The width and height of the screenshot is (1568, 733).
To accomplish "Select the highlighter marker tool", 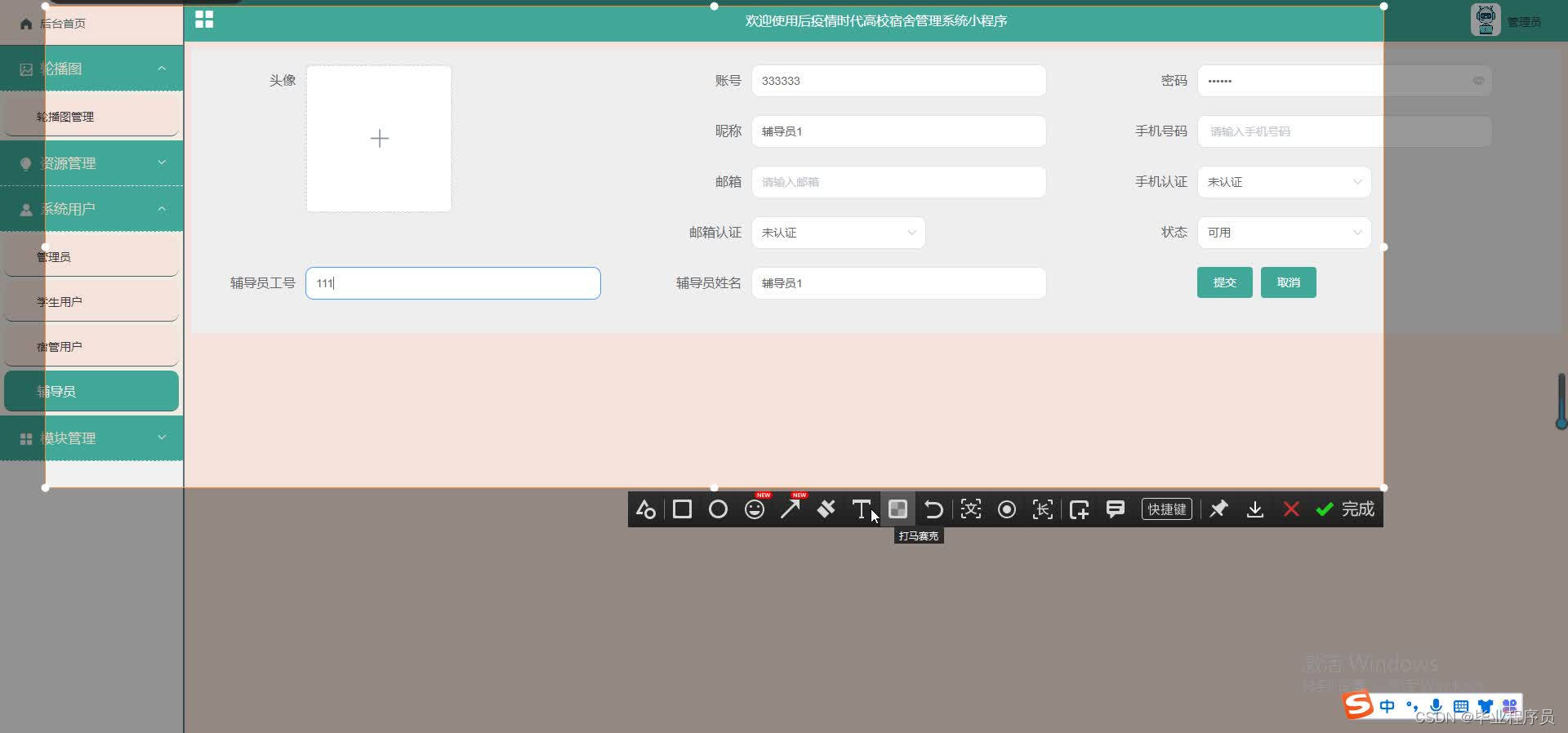I will click(826, 509).
